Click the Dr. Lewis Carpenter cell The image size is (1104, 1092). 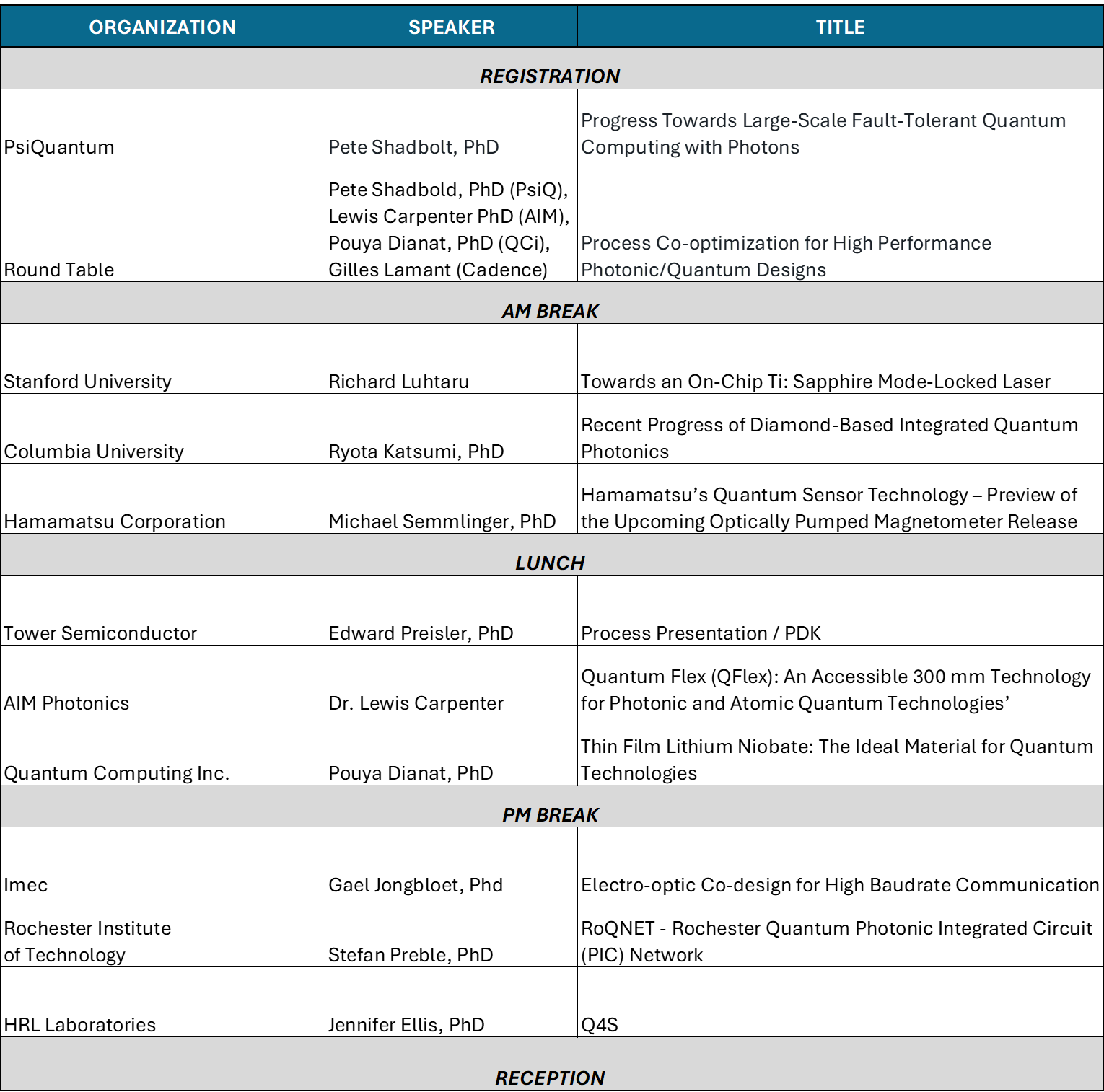(451, 680)
